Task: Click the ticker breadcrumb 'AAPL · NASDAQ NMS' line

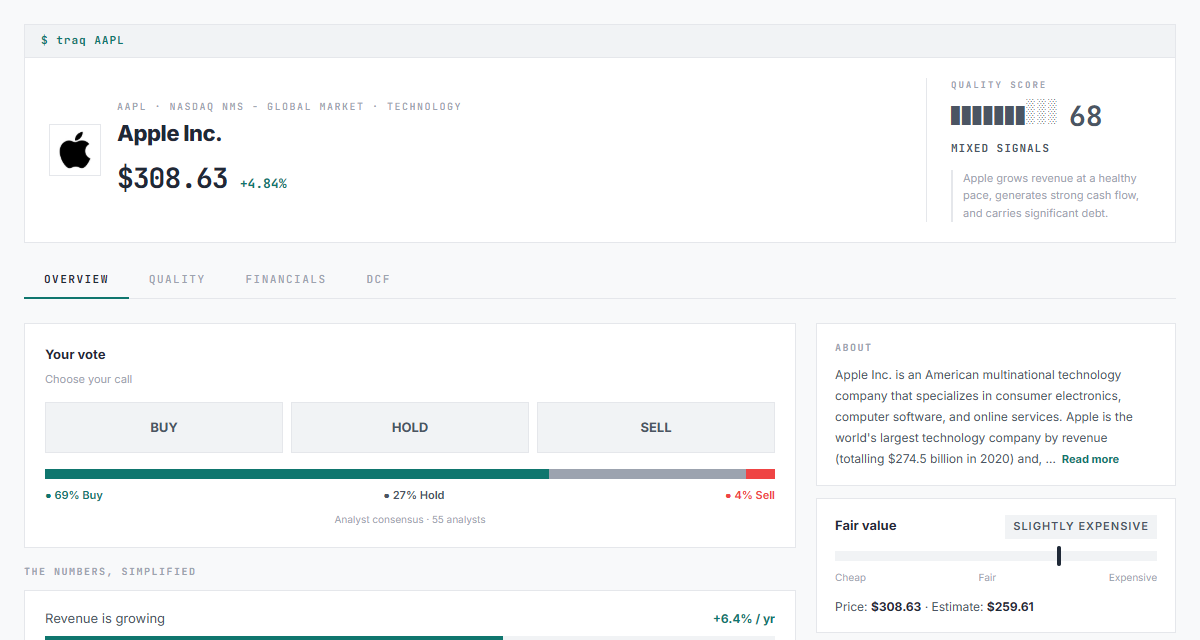Action: click(289, 106)
